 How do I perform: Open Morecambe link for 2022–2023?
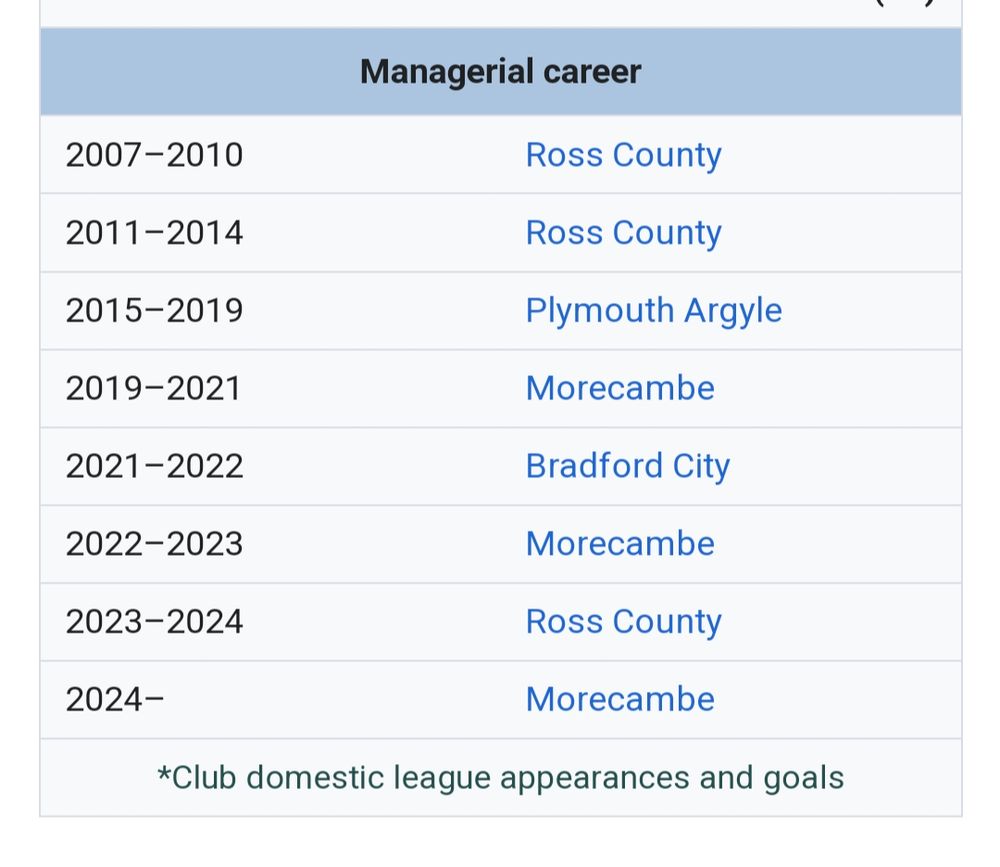[620, 544]
